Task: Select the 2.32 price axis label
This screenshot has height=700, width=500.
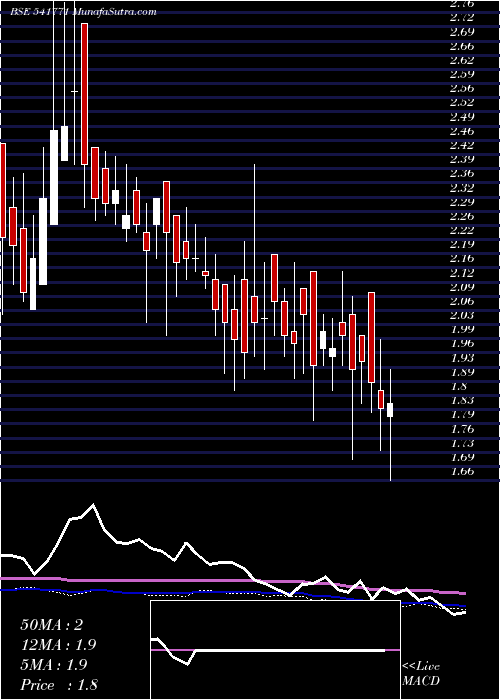Action: pos(461,188)
